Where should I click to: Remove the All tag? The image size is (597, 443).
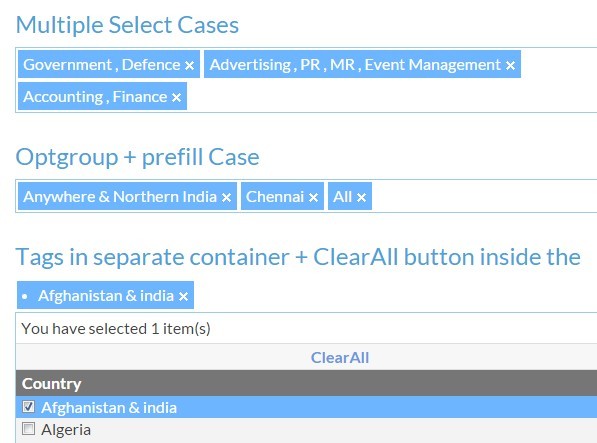coord(361,198)
